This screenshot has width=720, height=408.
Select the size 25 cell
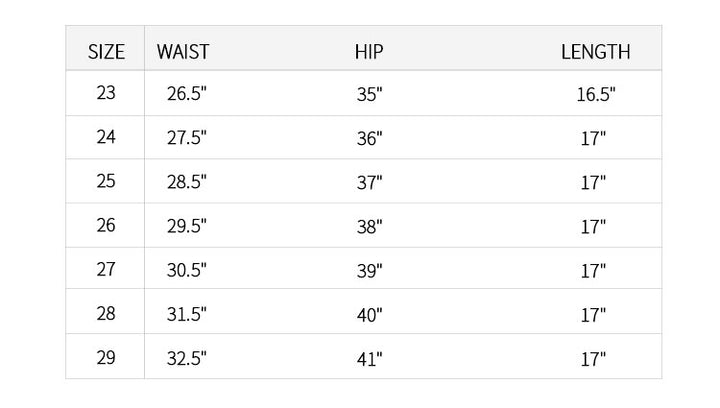tap(106, 181)
